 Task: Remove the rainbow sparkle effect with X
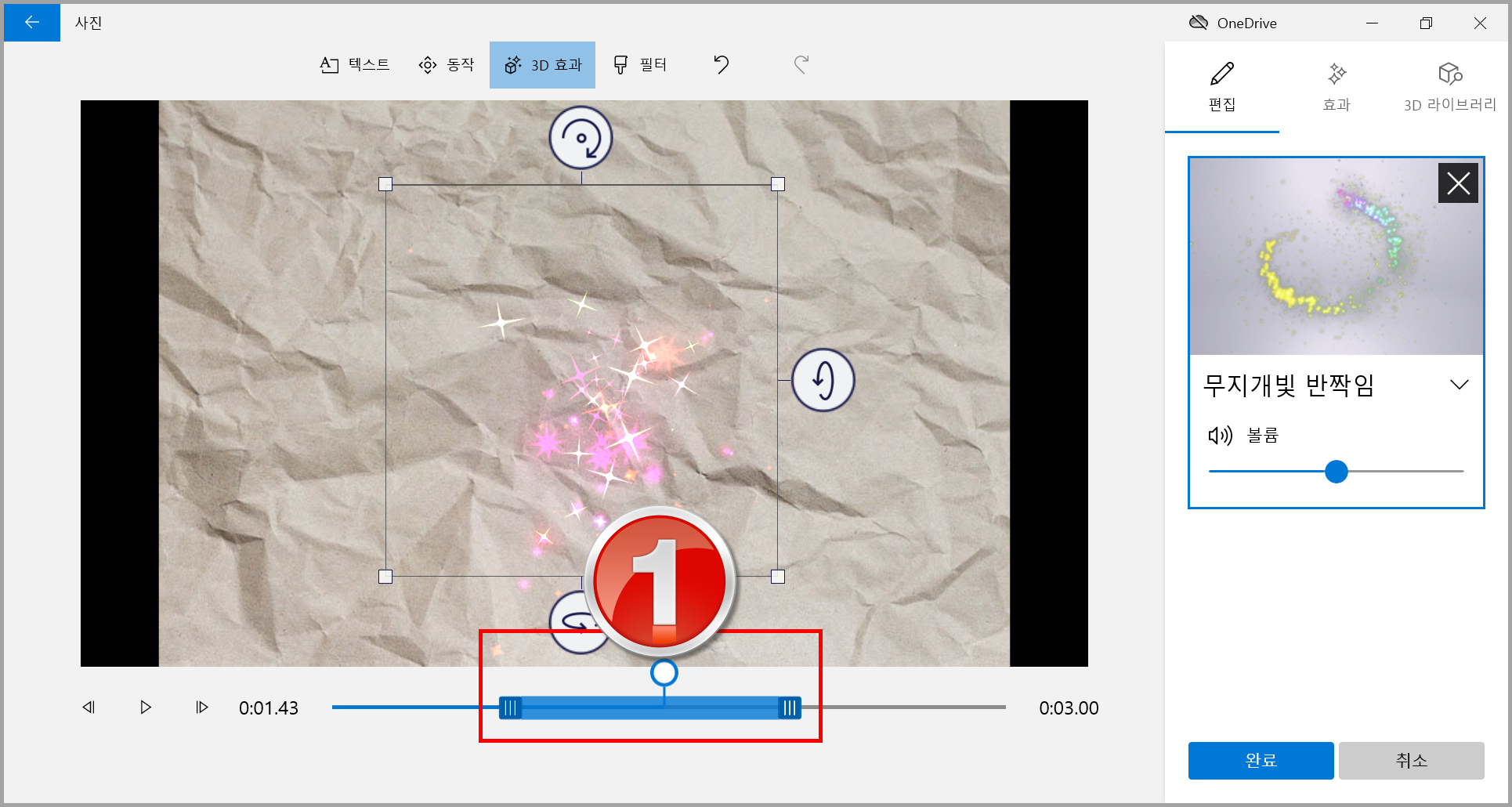1458,183
